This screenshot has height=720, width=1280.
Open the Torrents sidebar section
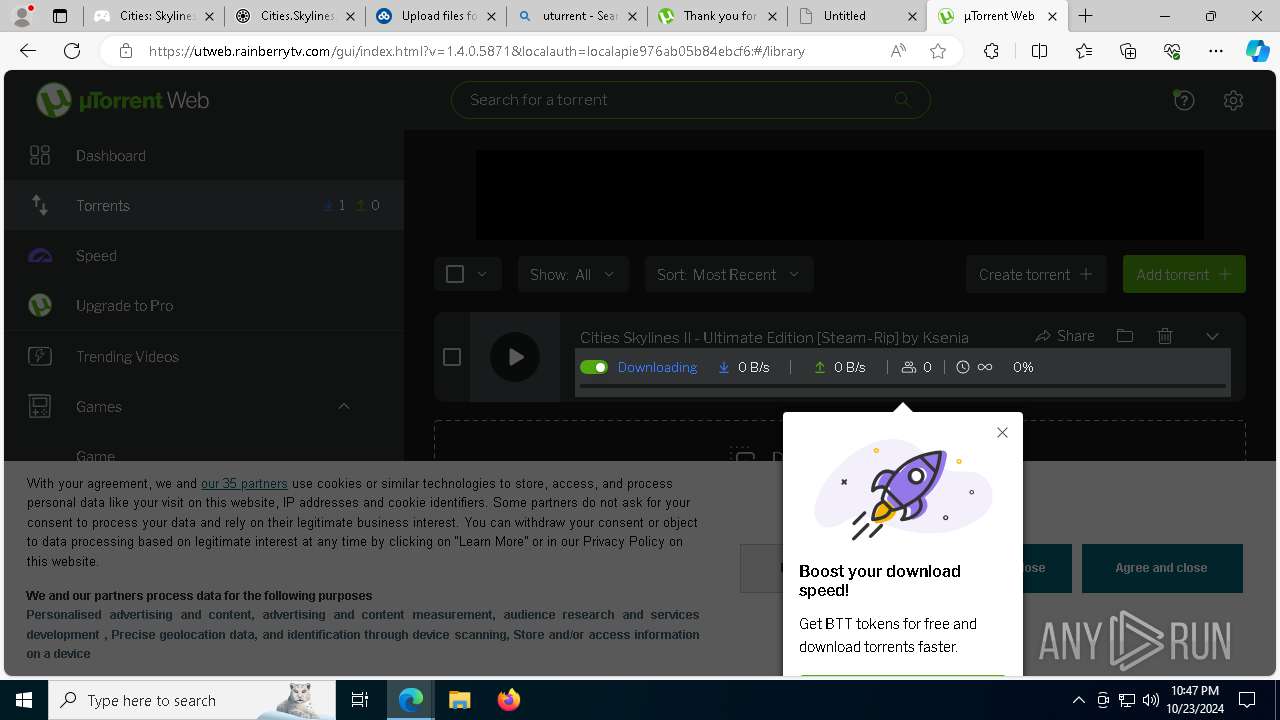[204, 206]
